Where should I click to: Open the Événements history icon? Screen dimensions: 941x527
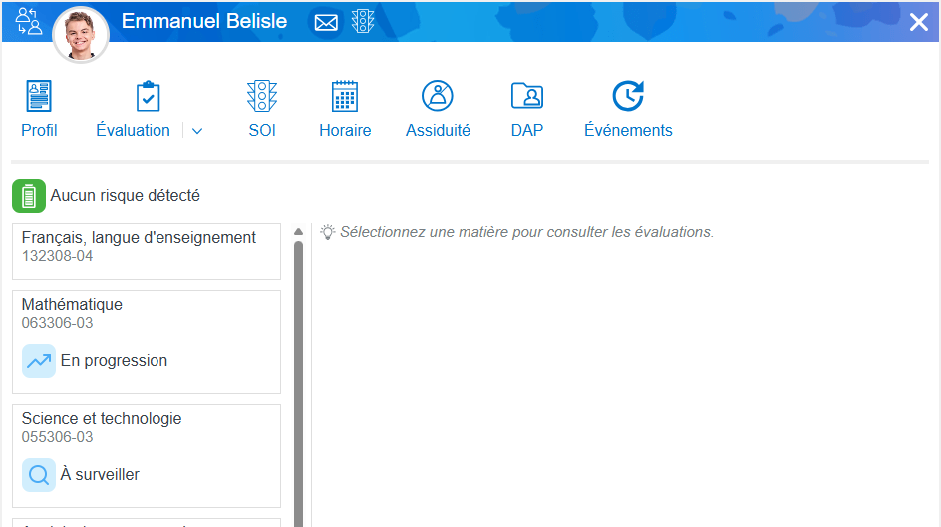click(x=628, y=97)
